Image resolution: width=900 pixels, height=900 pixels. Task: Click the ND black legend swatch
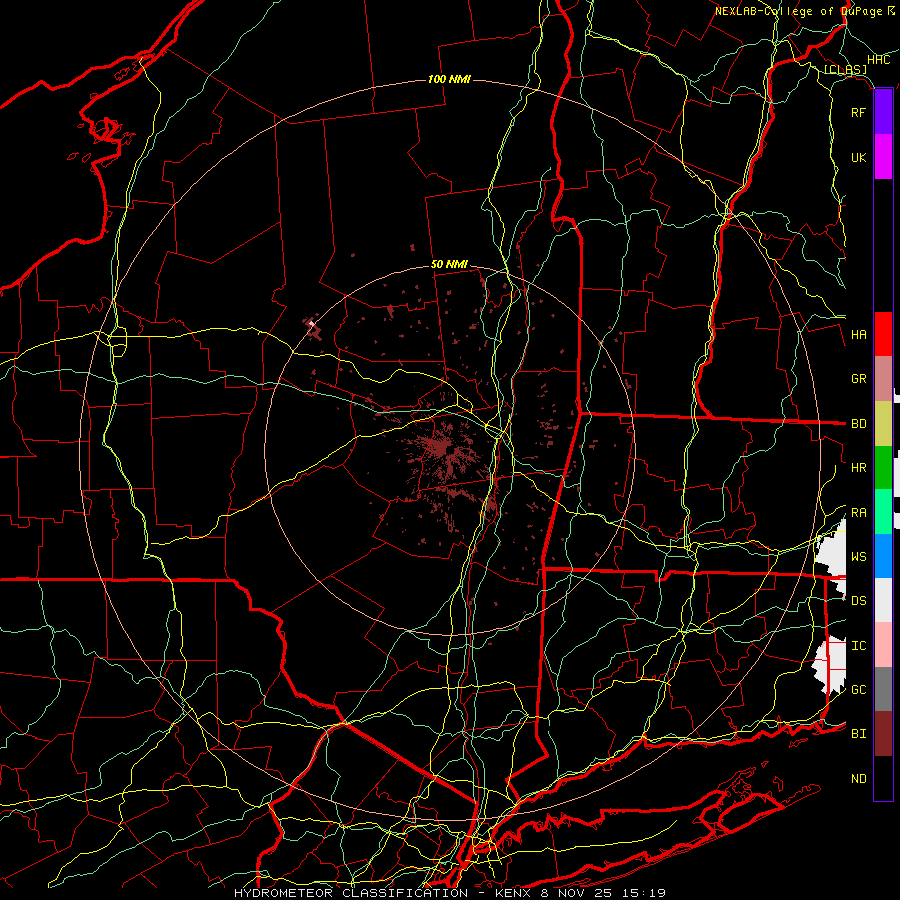coord(883,778)
